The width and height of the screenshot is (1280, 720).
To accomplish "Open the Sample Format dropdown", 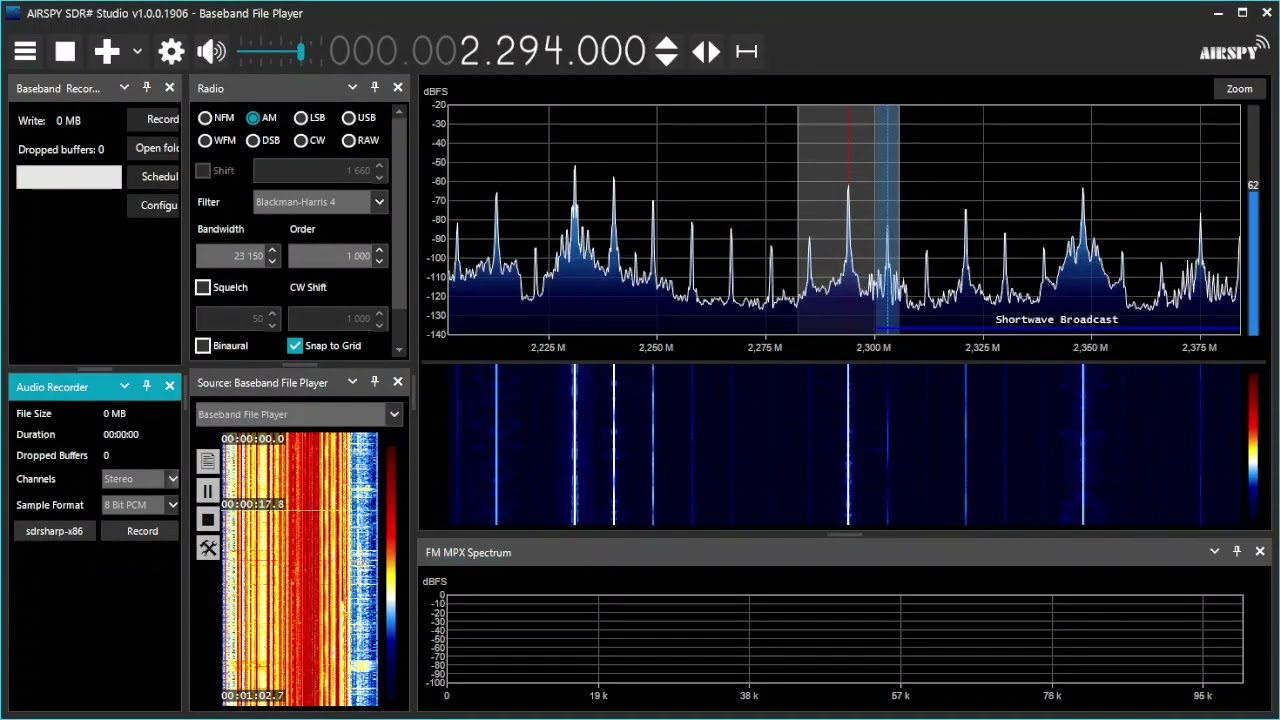I will pyautogui.click(x=140, y=505).
